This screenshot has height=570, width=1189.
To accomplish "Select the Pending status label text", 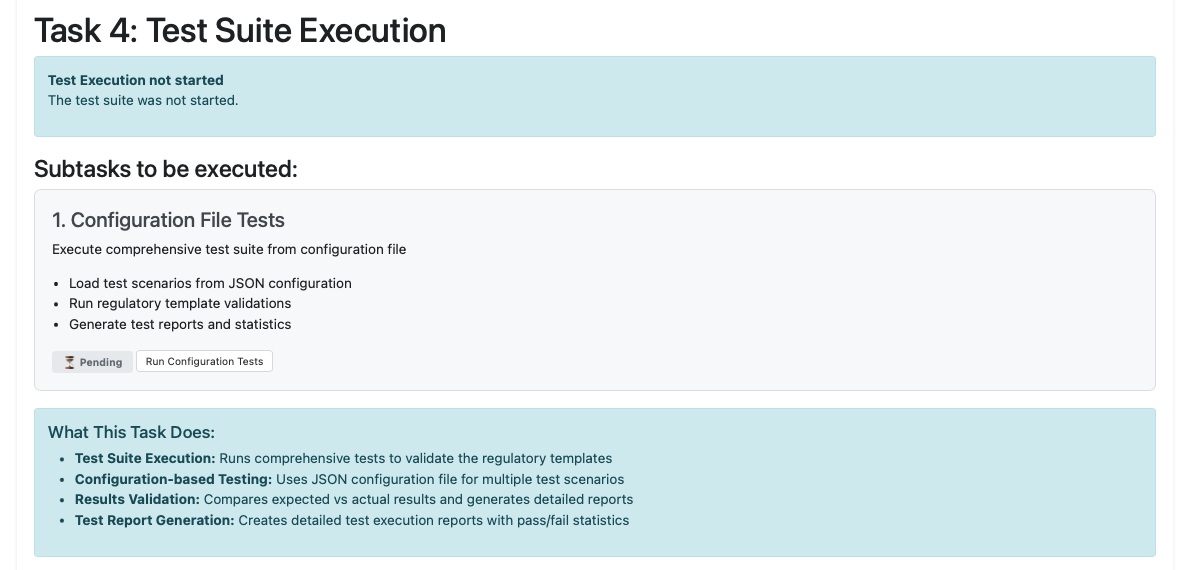I will tap(101, 362).
